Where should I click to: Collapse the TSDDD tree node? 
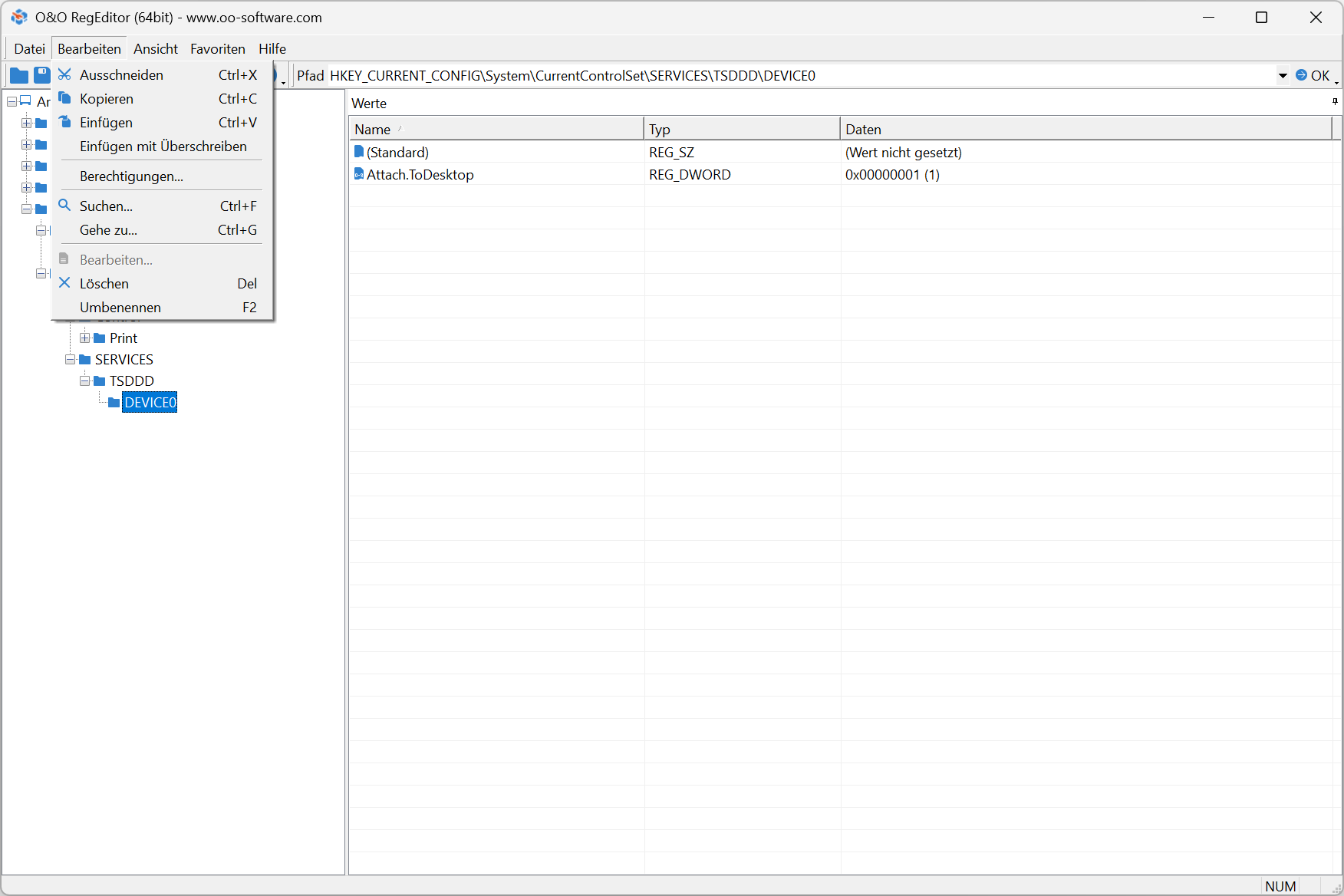point(85,381)
